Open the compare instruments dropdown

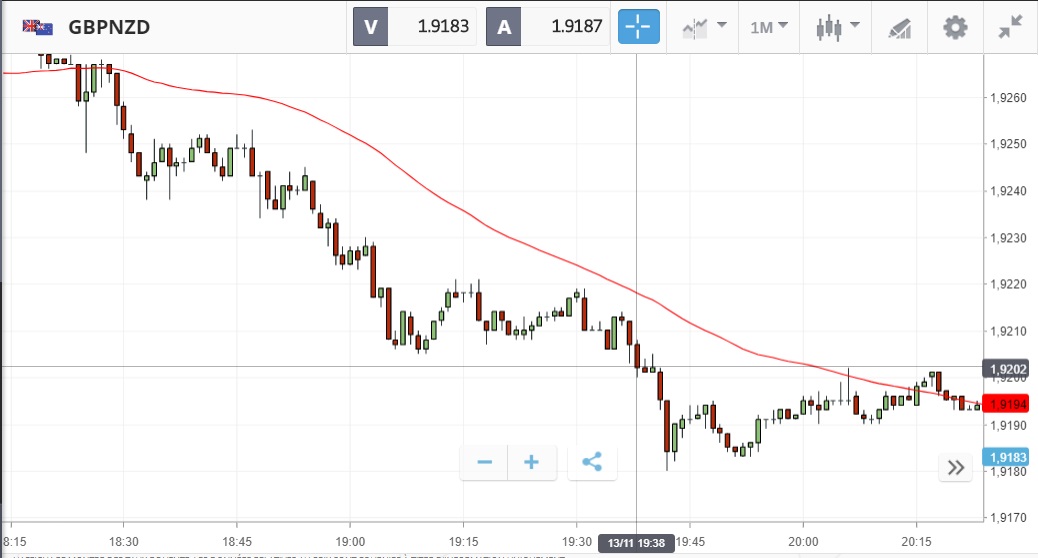tap(704, 27)
